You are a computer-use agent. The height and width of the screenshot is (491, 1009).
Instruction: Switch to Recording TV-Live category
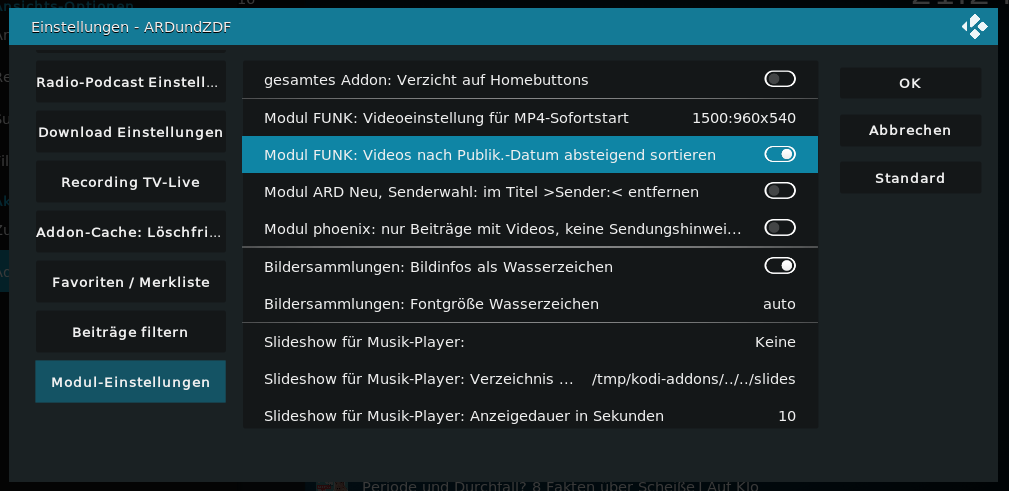coord(131,182)
